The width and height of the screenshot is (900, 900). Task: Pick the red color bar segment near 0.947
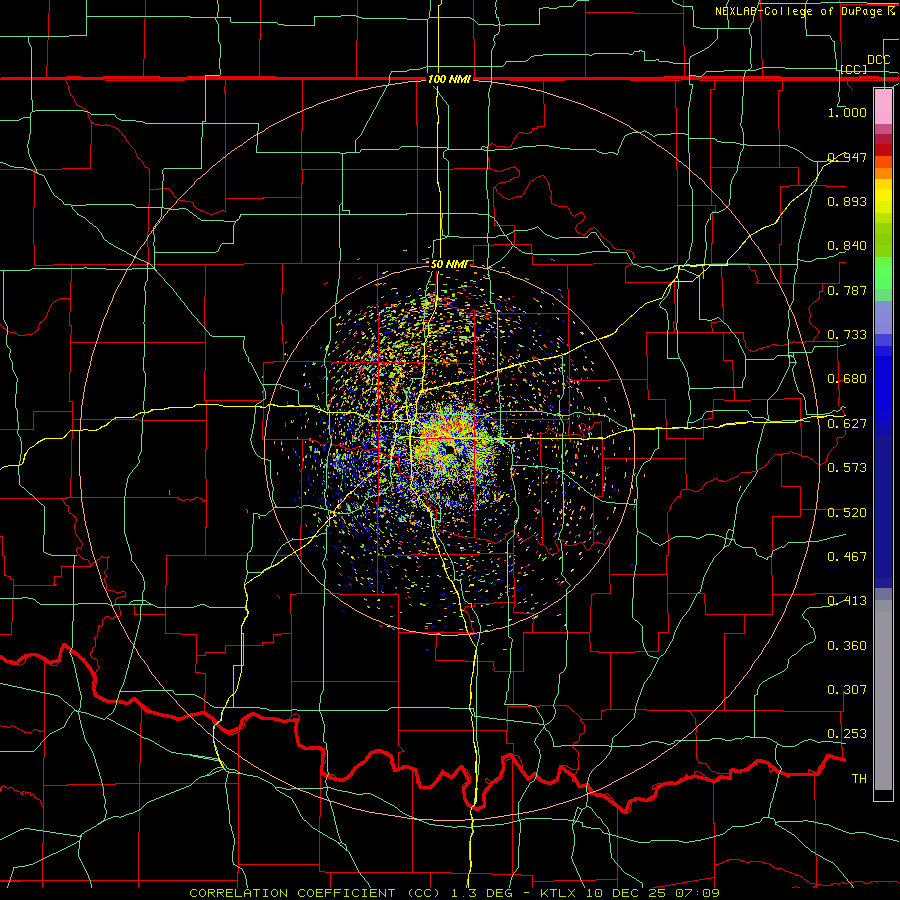pyautogui.click(x=883, y=150)
